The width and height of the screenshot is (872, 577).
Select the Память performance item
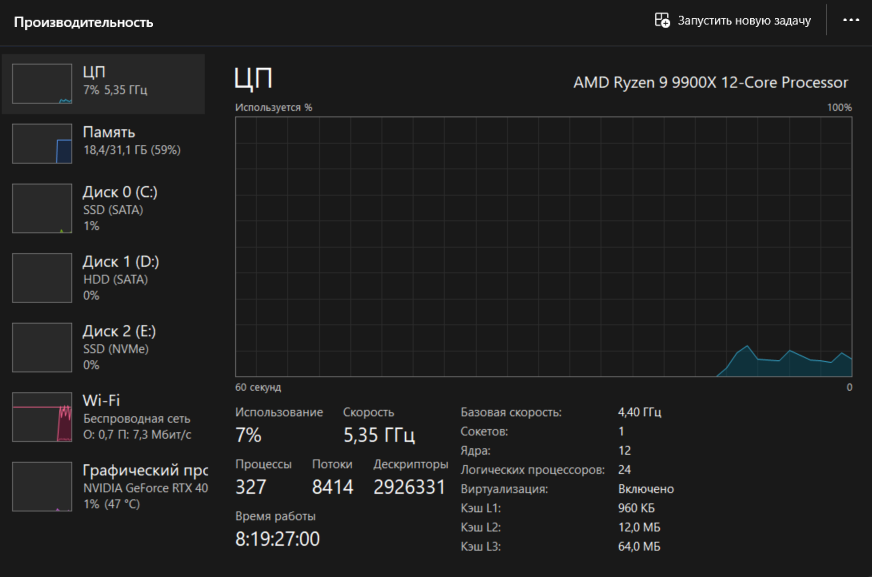coord(103,143)
